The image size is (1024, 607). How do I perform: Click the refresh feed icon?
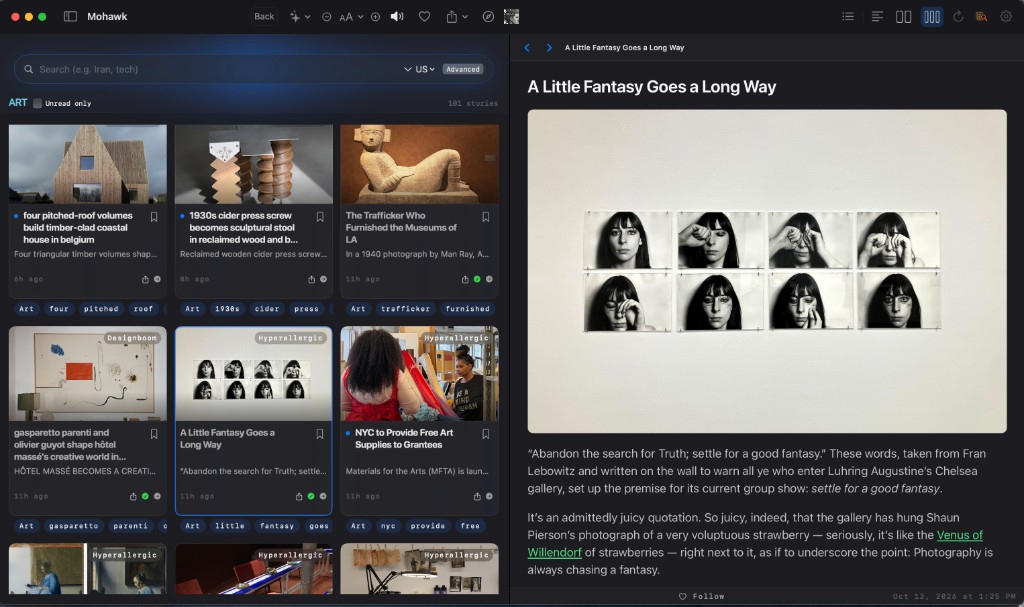958,16
